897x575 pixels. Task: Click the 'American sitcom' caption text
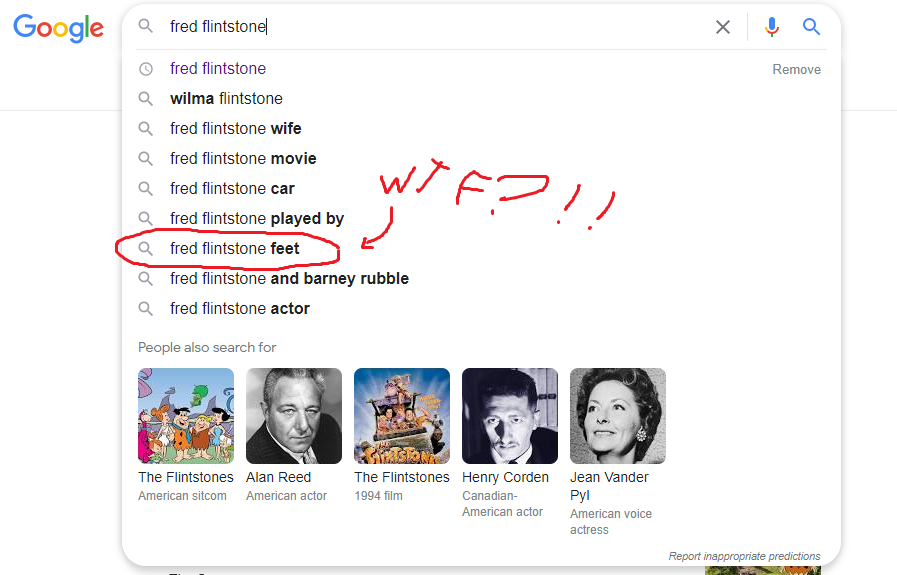[182, 496]
